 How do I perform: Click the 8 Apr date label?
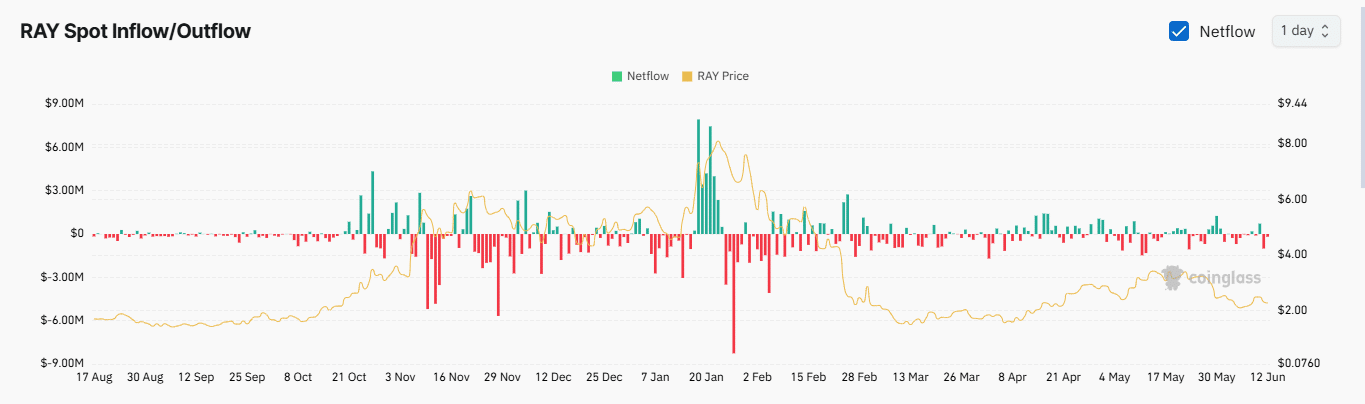click(1012, 378)
